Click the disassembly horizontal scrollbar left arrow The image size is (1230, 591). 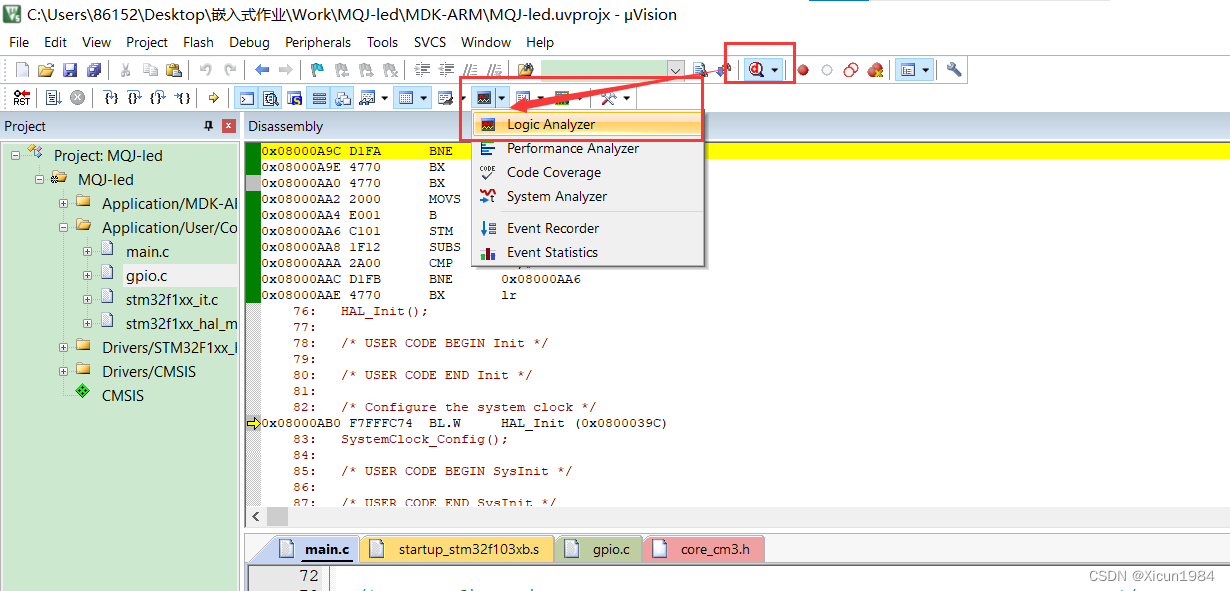coord(256,516)
